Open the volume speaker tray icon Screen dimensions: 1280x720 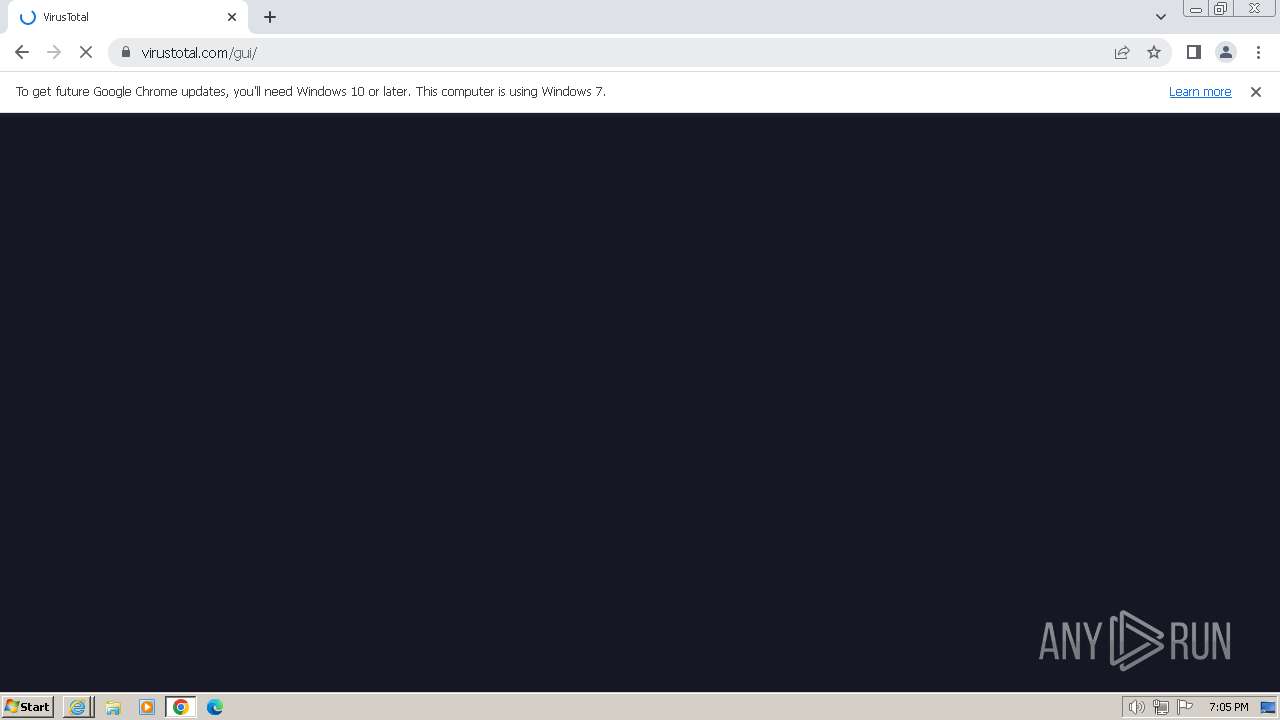(1136, 707)
